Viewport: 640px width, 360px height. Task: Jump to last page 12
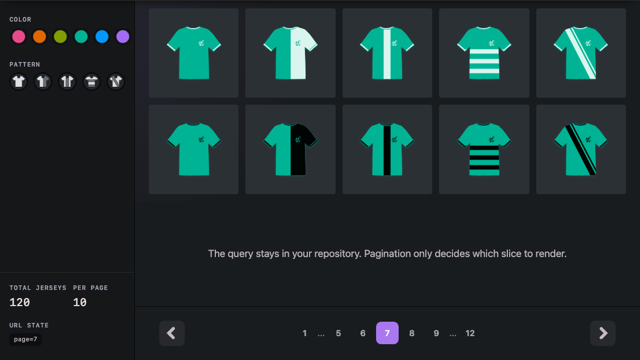470,333
